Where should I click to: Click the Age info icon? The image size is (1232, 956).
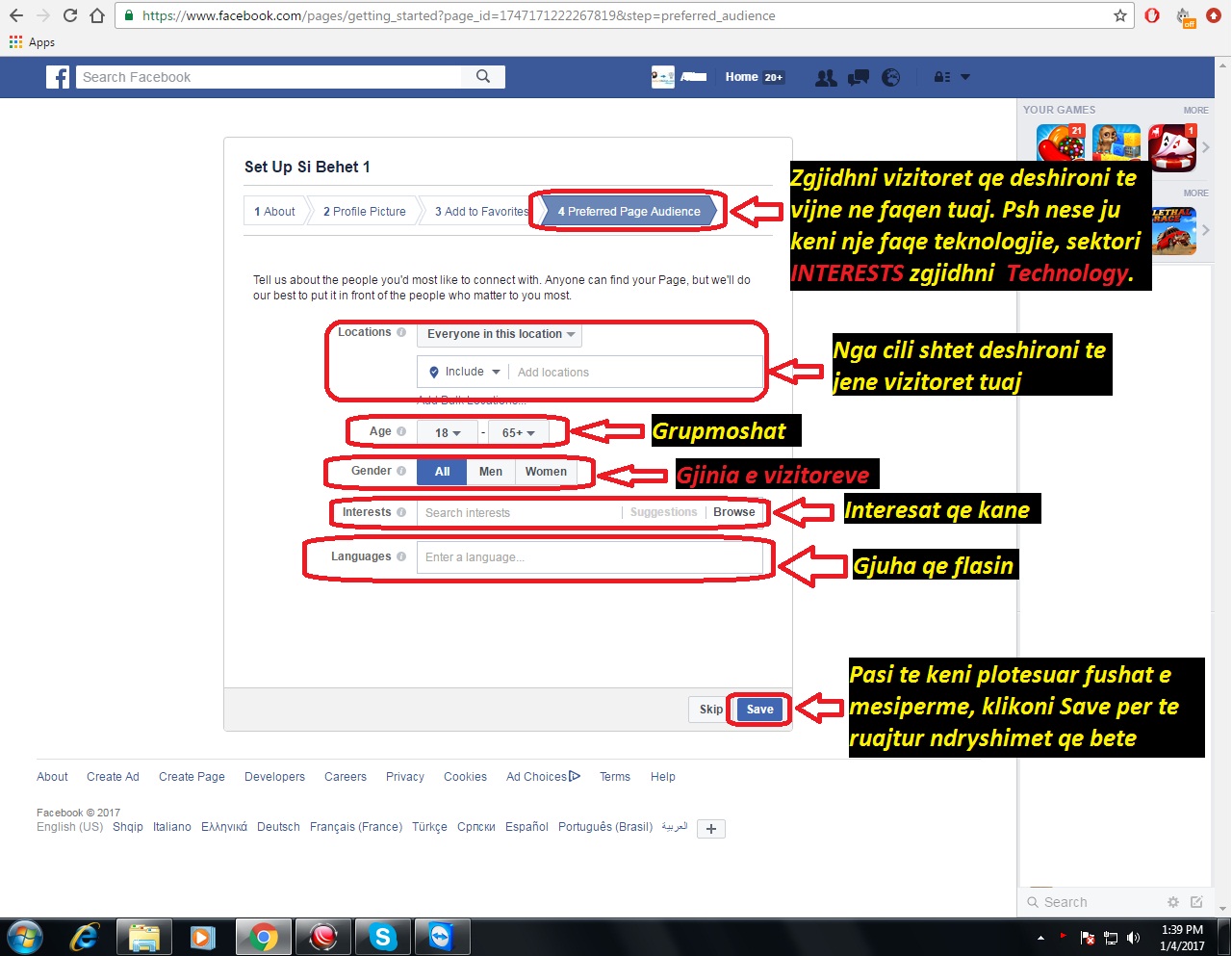pyautogui.click(x=401, y=431)
